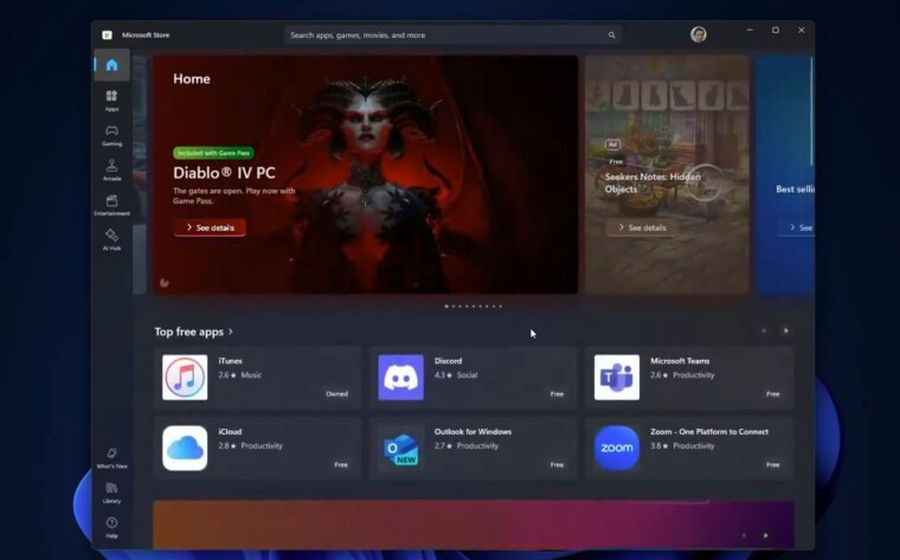See details for Seekers Notes: Hidden Objects
Screen dimensions: 900x560
[x=642, y=228]
